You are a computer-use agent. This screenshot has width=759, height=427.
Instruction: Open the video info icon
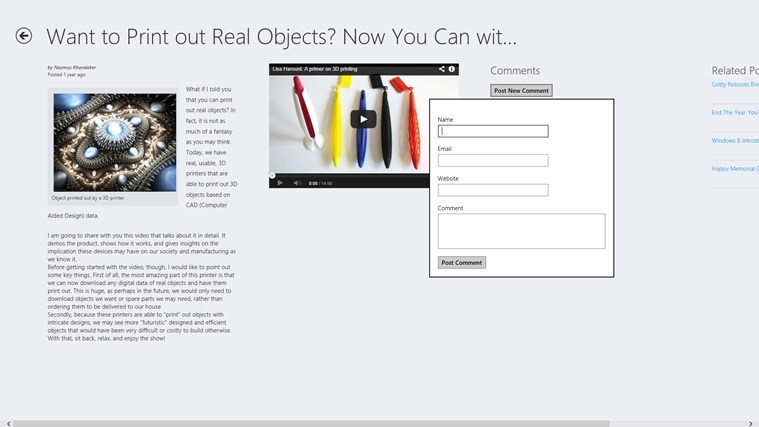click(x=452, y=69)
